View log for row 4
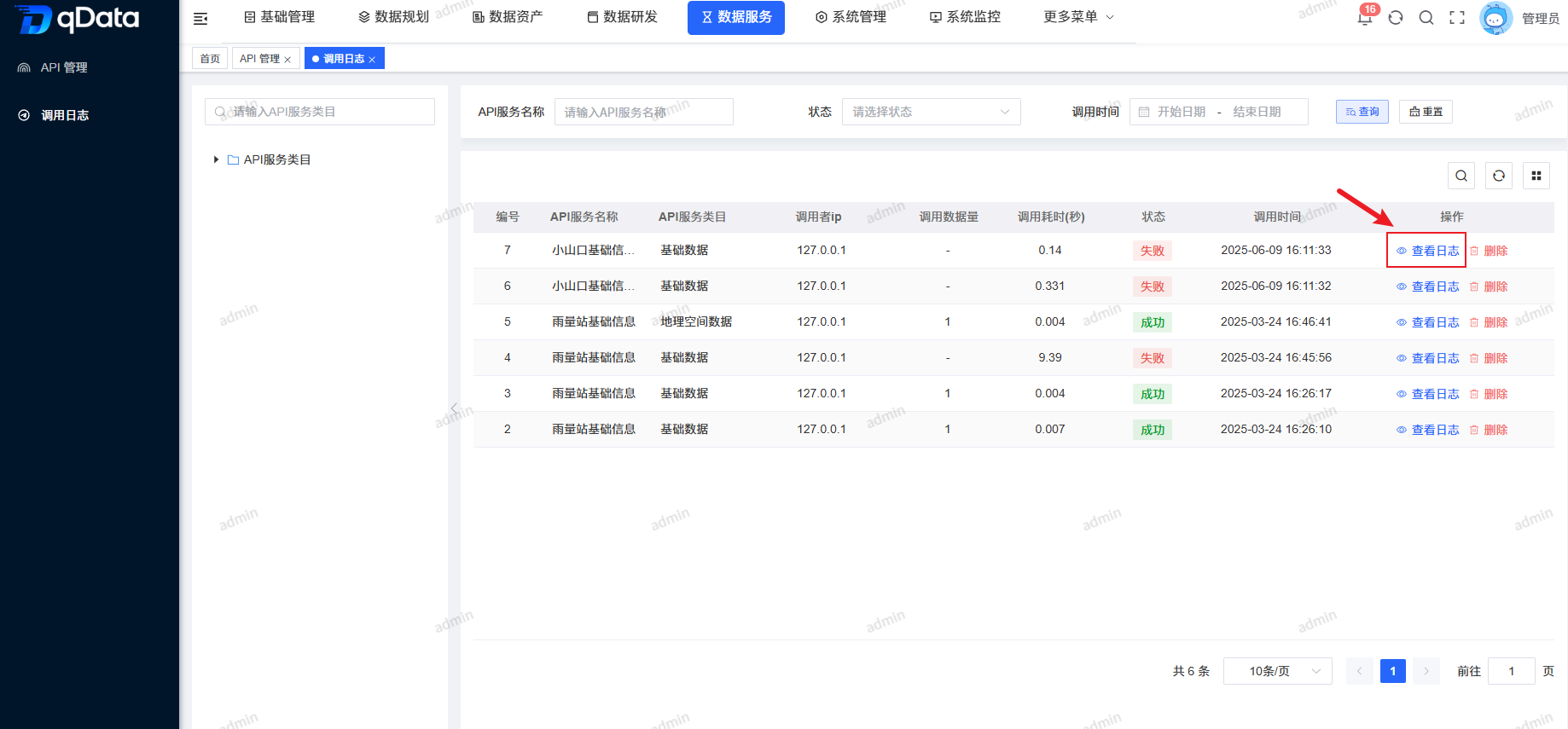The width and height of the screenshot is (1568, 729). (1427, 358)
